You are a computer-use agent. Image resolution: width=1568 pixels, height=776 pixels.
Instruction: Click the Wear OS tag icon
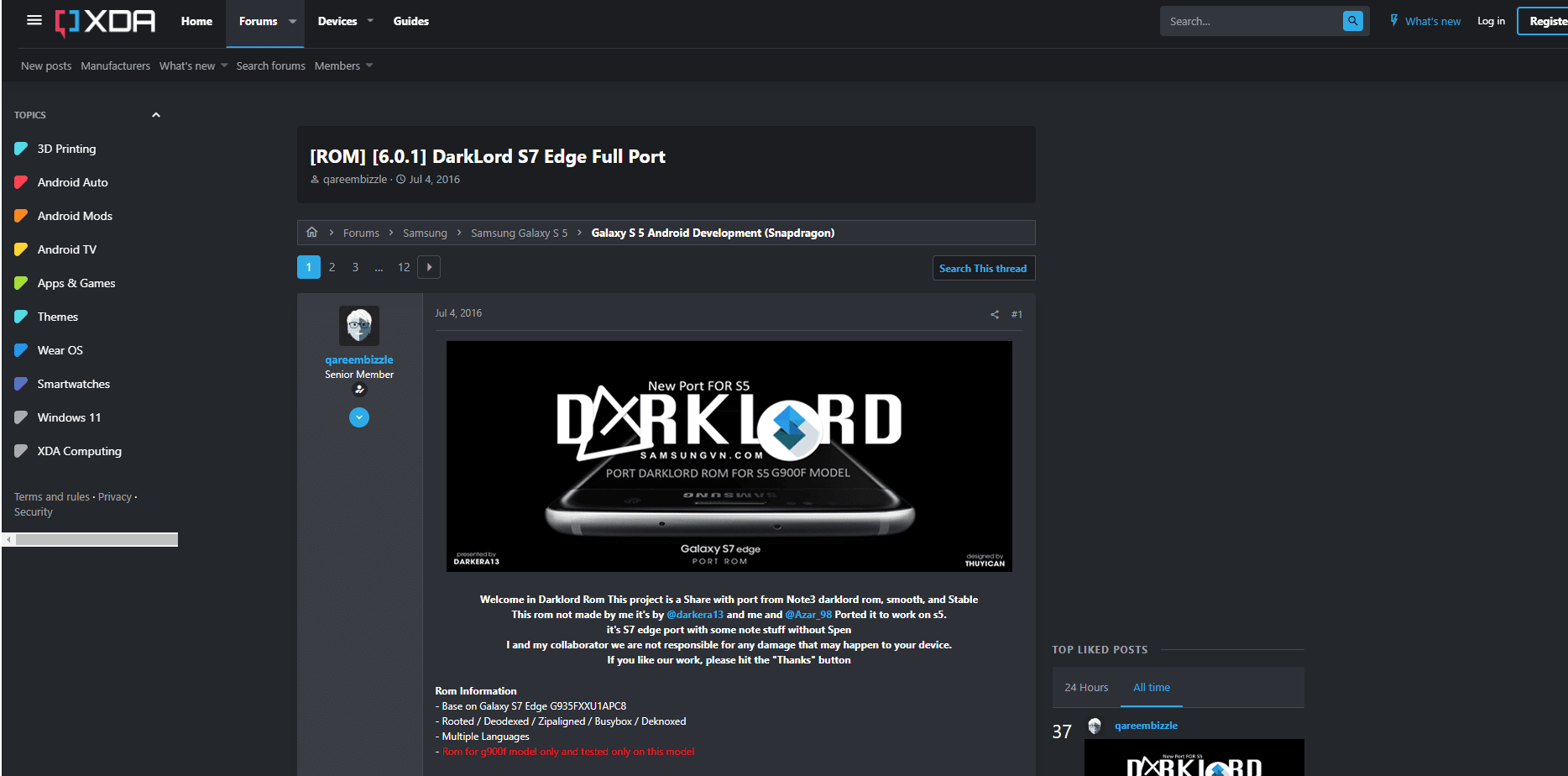pos(21,350)
